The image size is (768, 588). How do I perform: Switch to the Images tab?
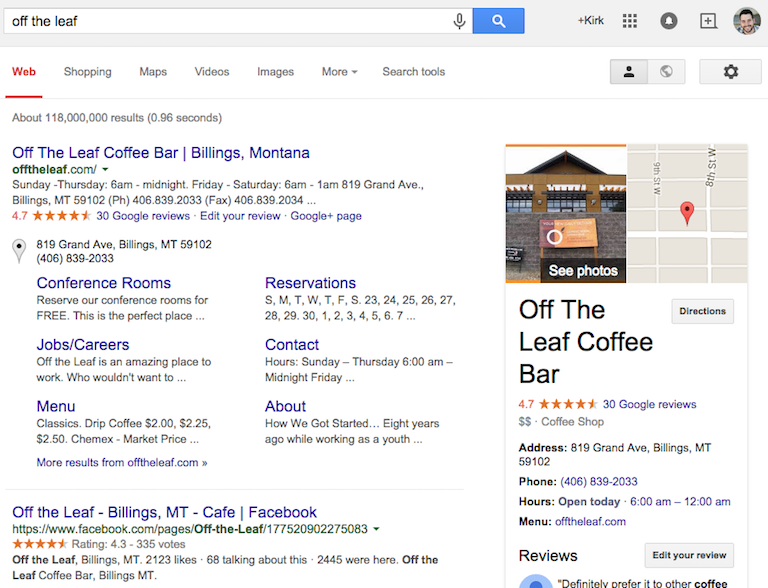pyautogui.click(x=275, y=72)
